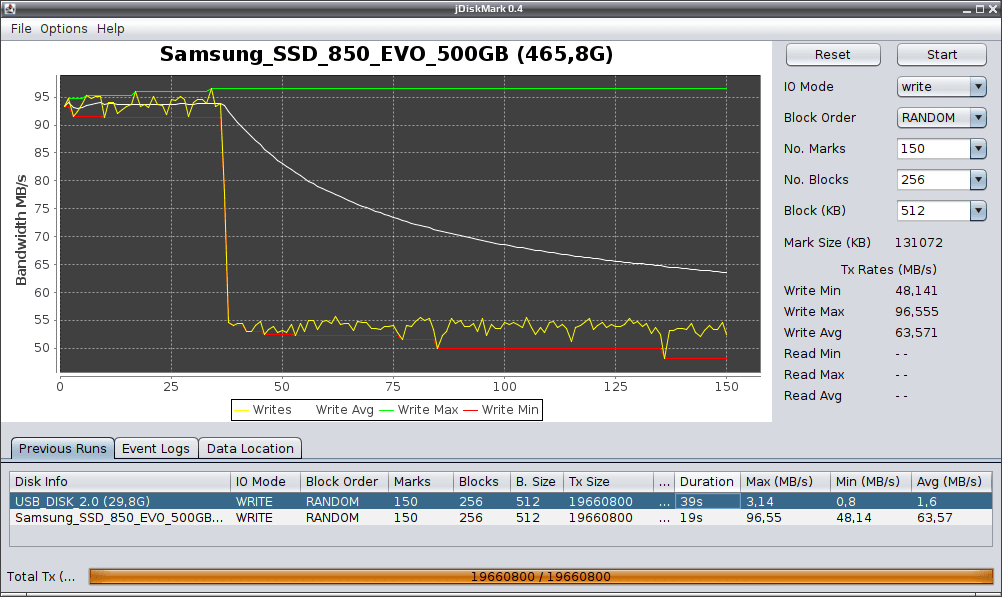The width and height of the screenshot is (1002, 597).
Task: Click the Write Min value 48,141
Action: (x=916, y=291)
